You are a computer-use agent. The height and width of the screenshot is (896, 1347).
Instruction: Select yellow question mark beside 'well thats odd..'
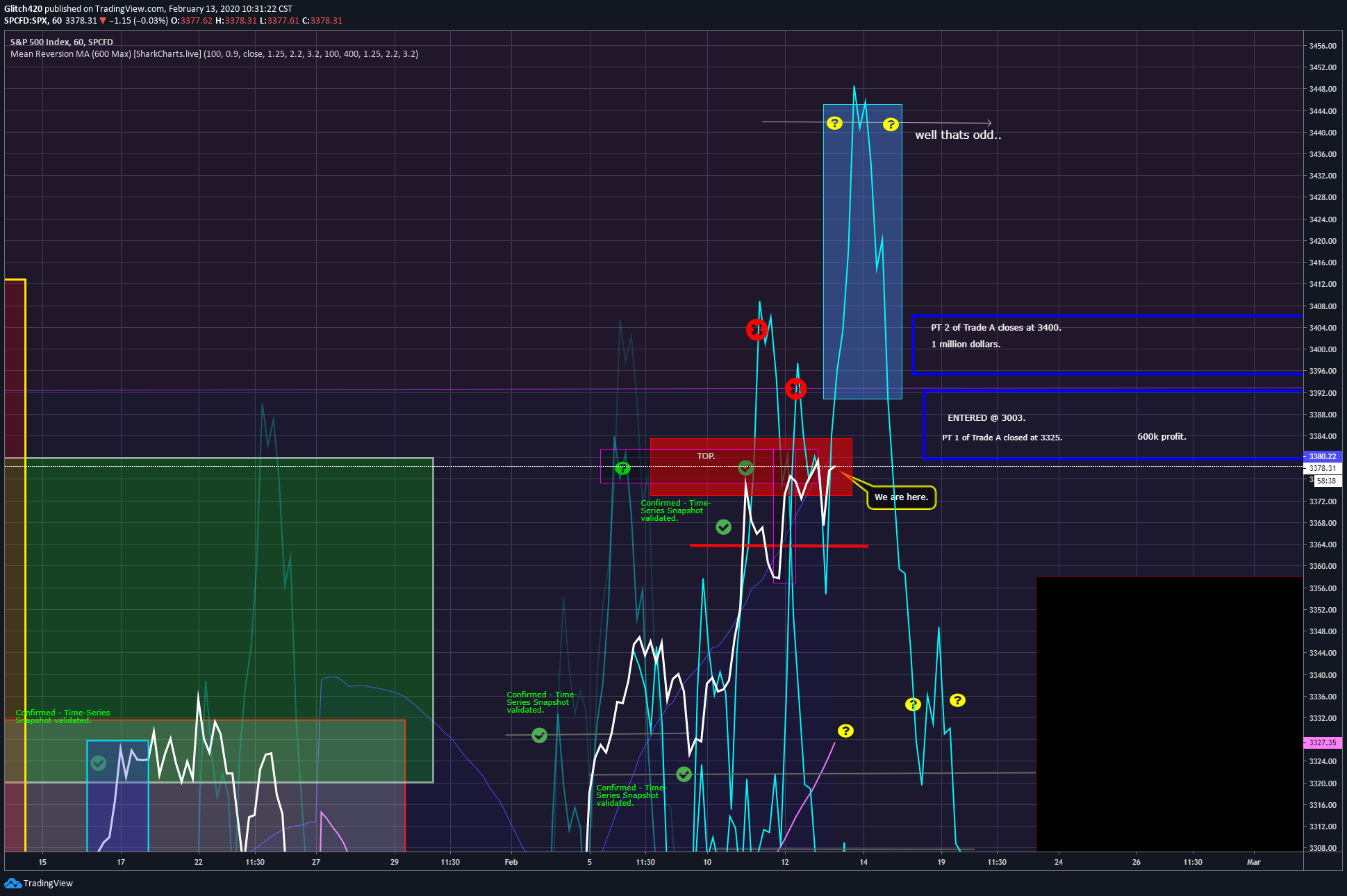891,124
